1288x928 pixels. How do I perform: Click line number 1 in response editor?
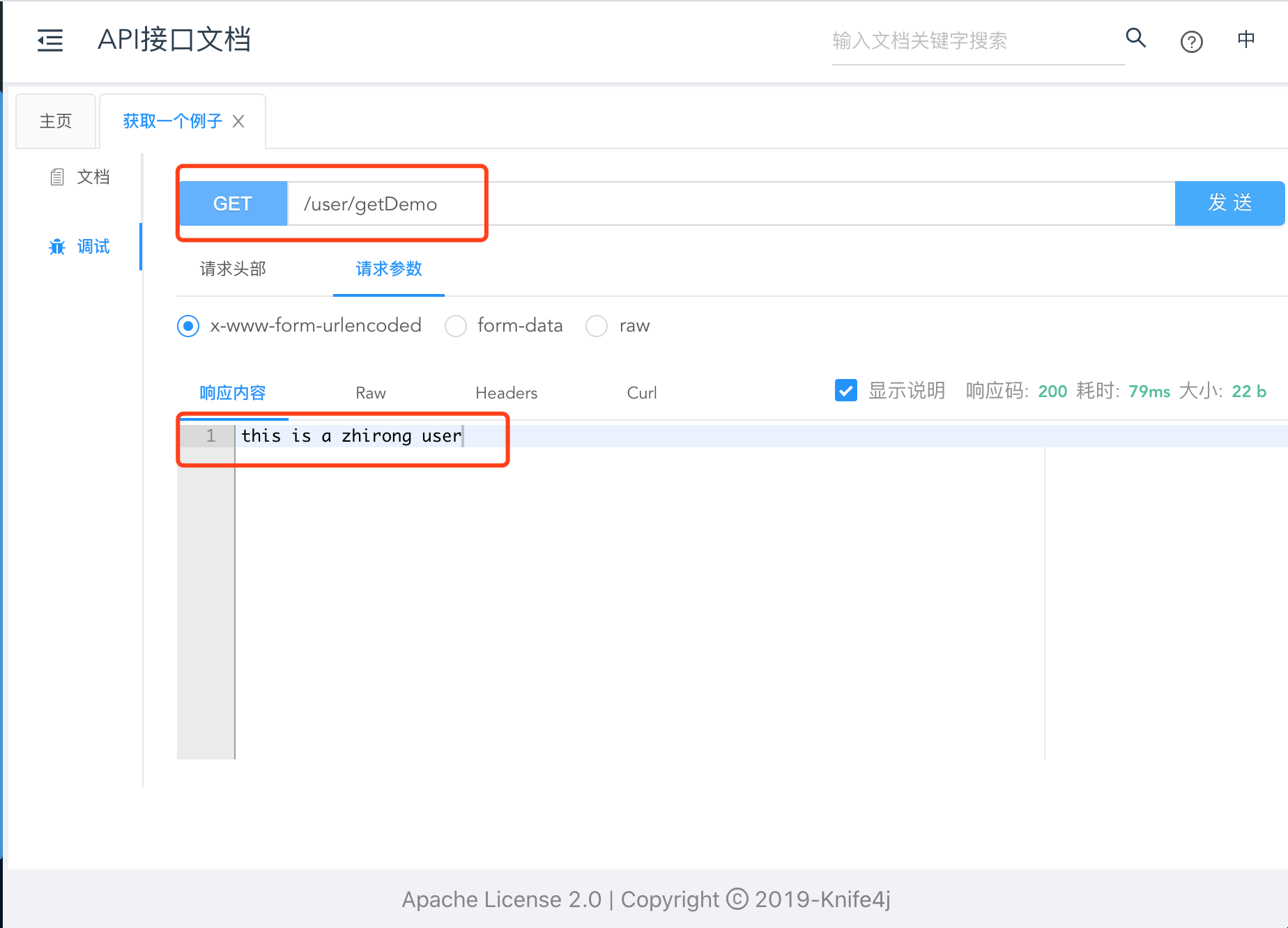pyautogui.click(x=210, y=436)
